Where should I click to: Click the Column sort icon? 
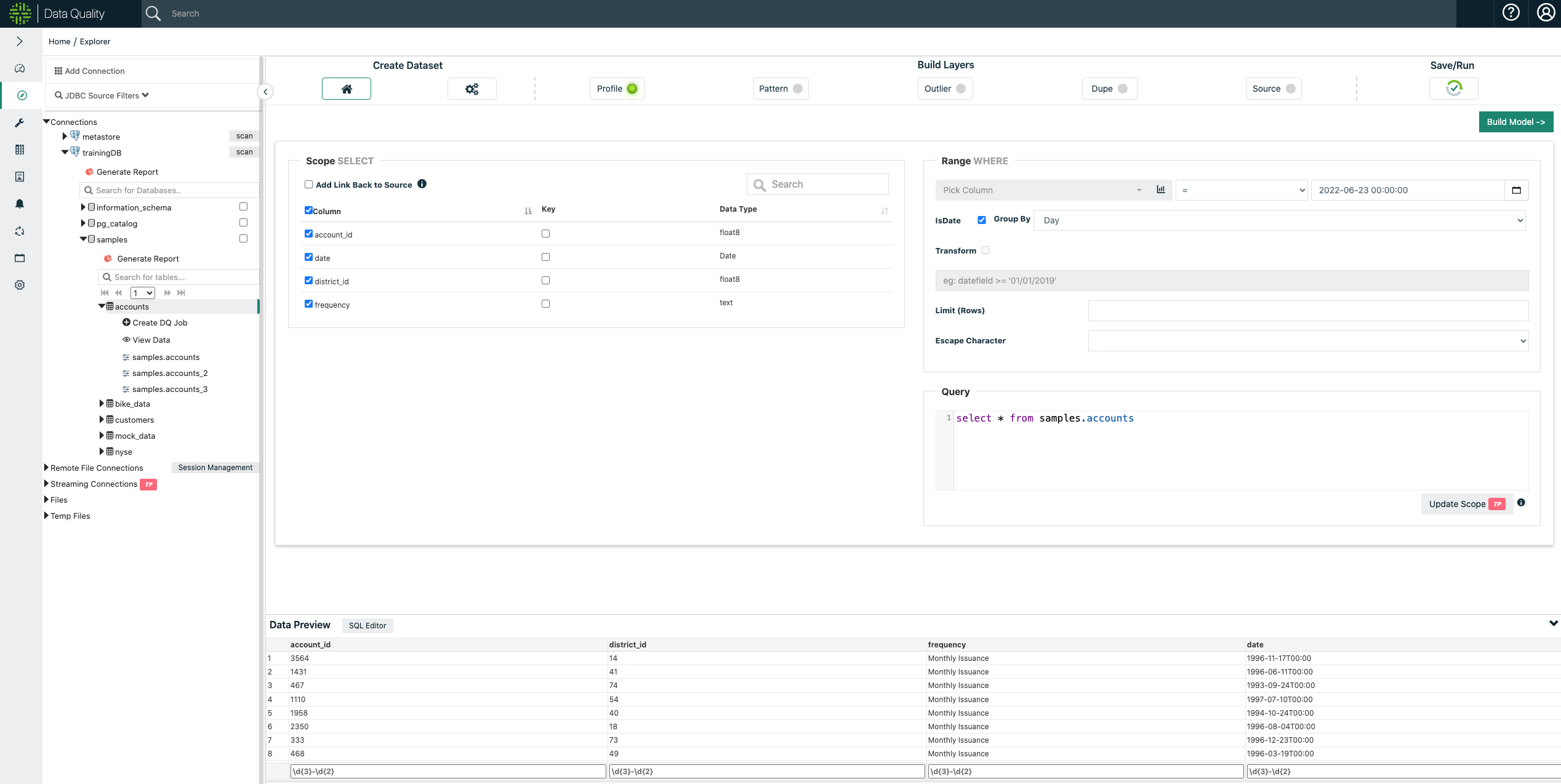(528, 210)
